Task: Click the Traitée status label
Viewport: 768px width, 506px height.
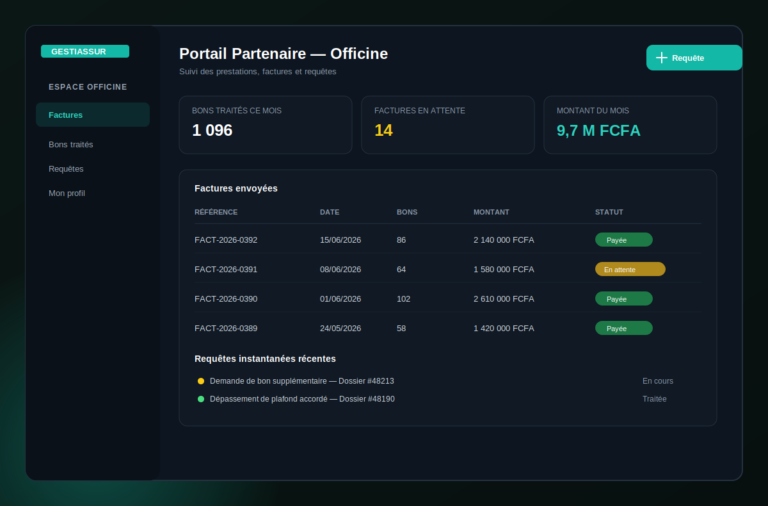Action: [654, 399]
